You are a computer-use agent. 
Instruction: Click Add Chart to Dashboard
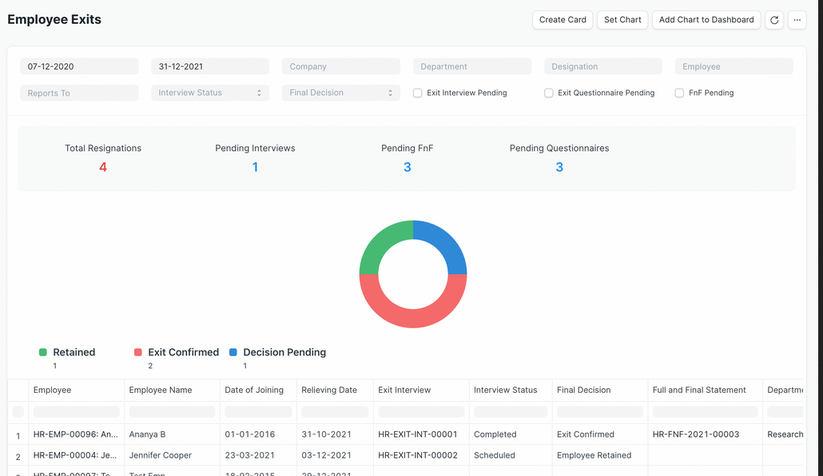click(706, 20)
